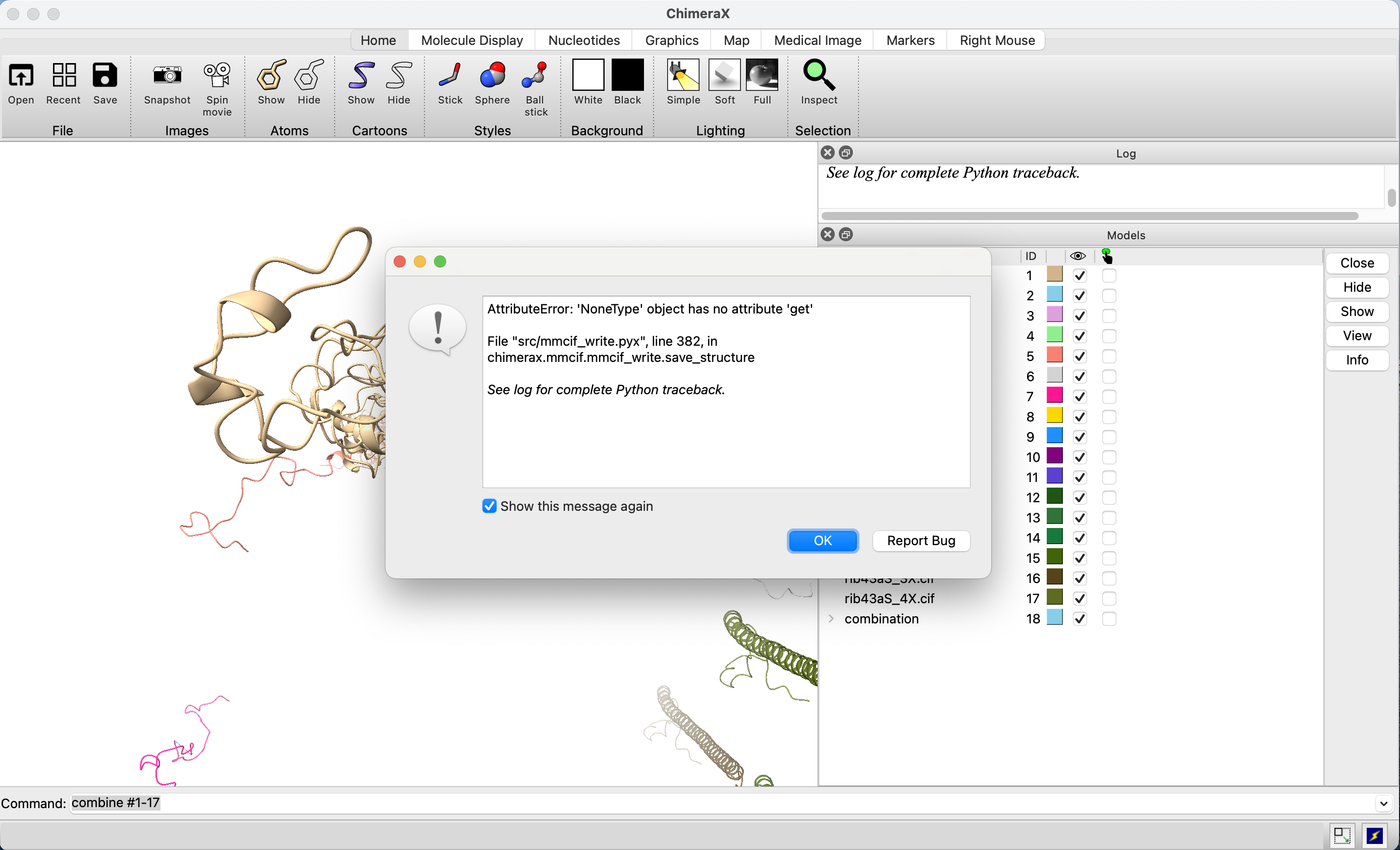Image resolution: width=1400 pixels, height=850 pixels.
Task: Click the Inspect magnifier icon
Action: coord(818,76)
